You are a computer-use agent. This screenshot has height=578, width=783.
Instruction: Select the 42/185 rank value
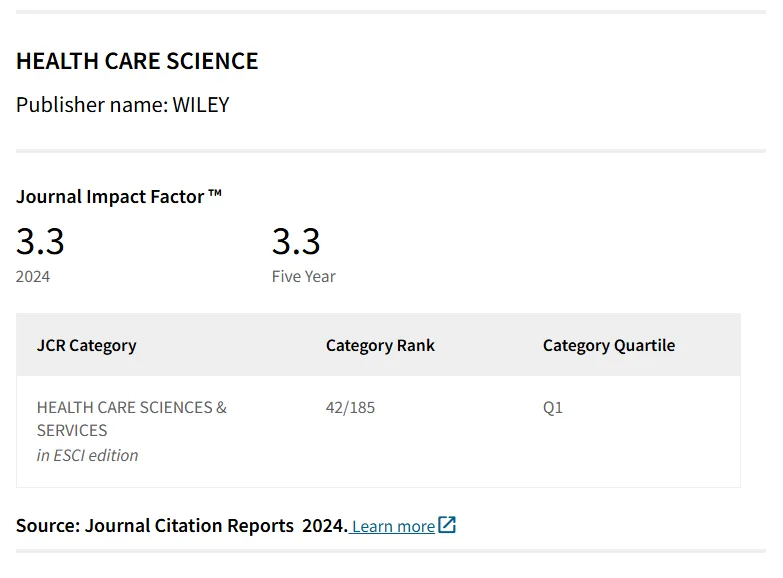point(350,408)
